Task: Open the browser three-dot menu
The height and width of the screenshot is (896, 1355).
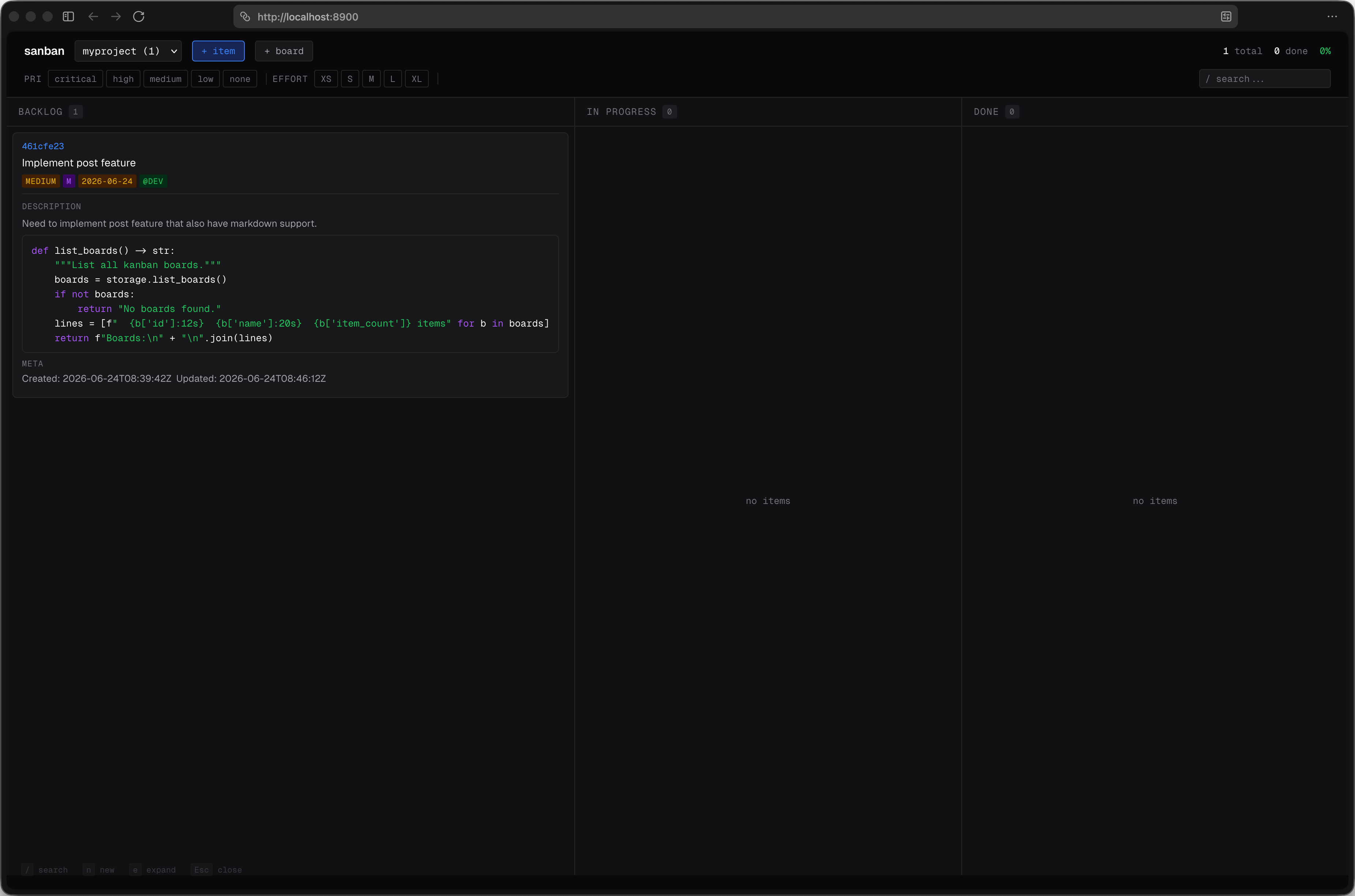Action: click(x=1332, y=16)
